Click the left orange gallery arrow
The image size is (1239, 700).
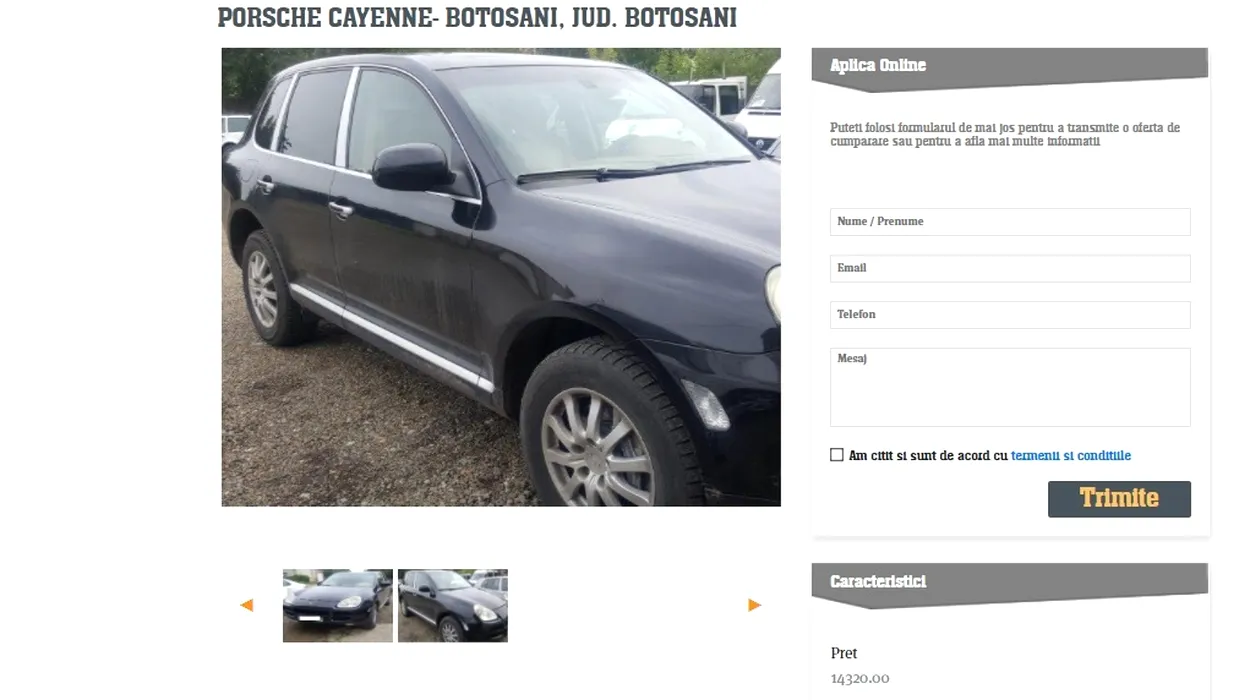[247, 605]
